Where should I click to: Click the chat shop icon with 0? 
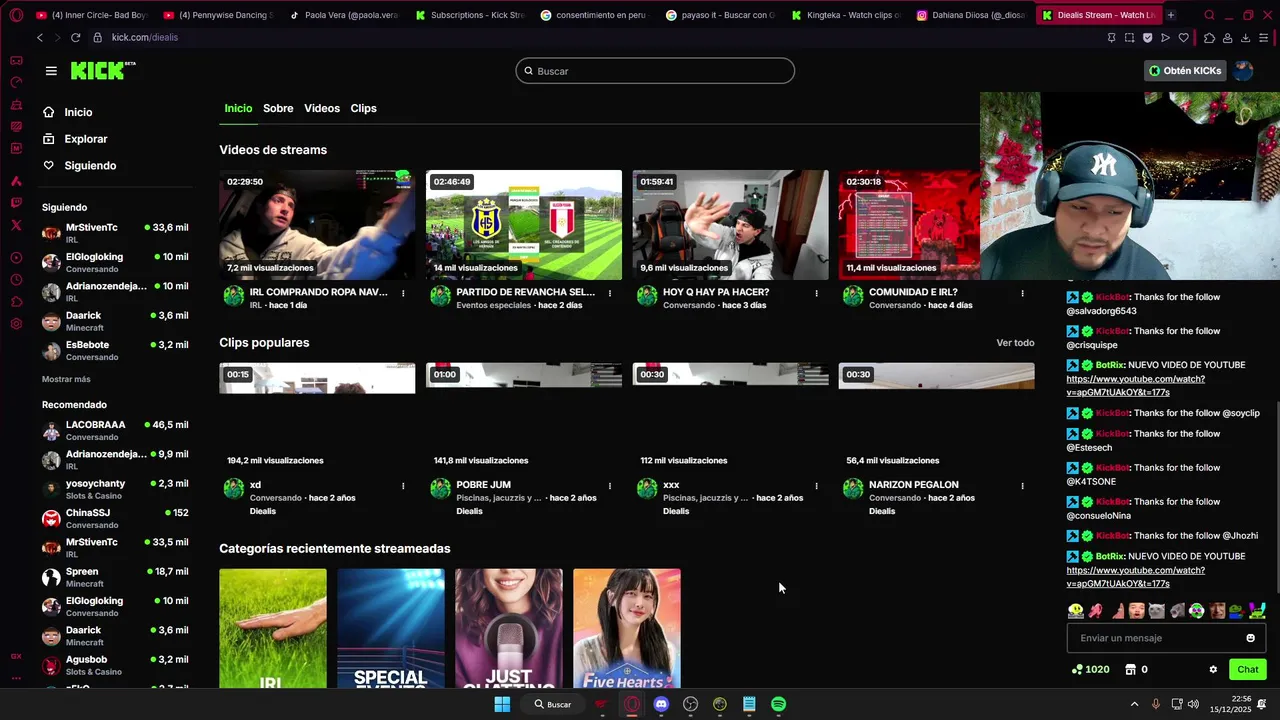pos(1136,669)
